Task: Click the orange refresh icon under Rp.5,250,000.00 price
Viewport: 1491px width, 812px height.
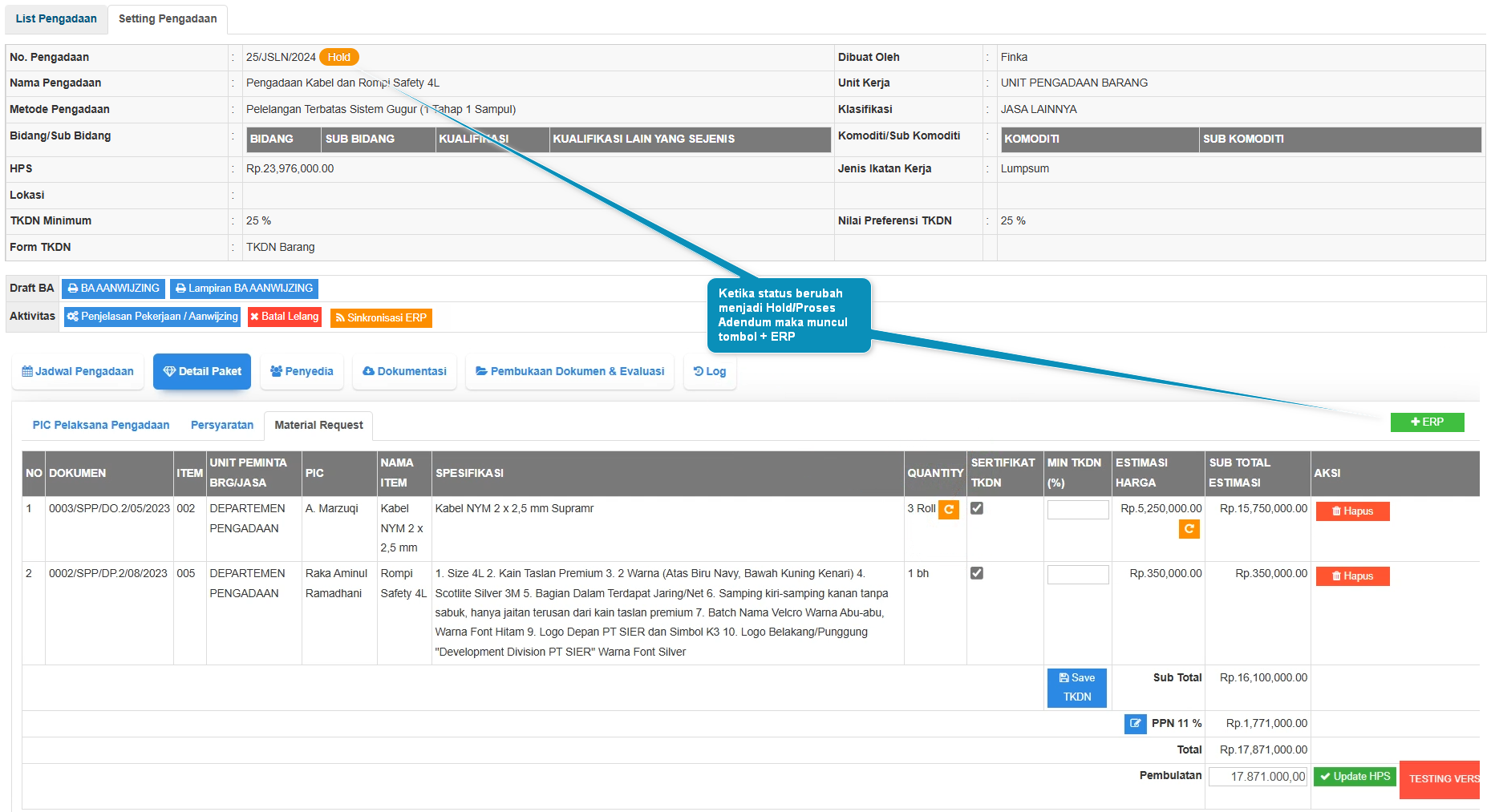Action: tap(1189, 529)
